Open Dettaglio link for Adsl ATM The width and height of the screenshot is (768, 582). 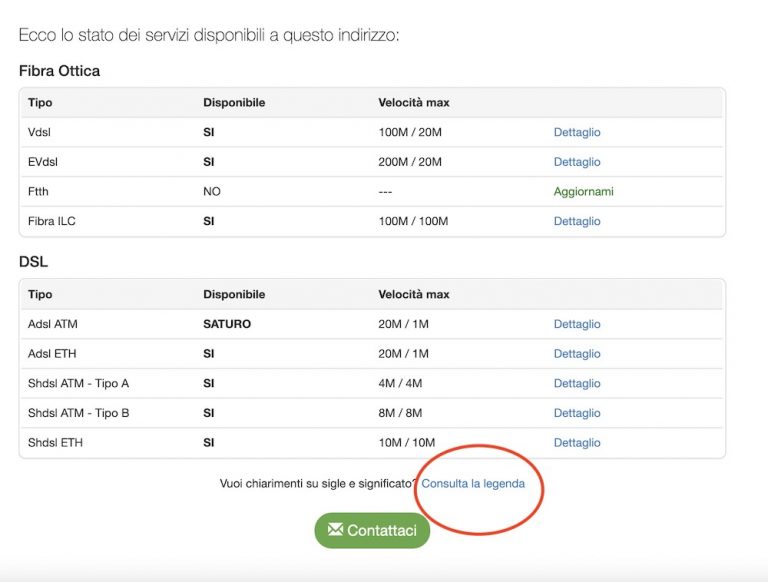(577, 324)
